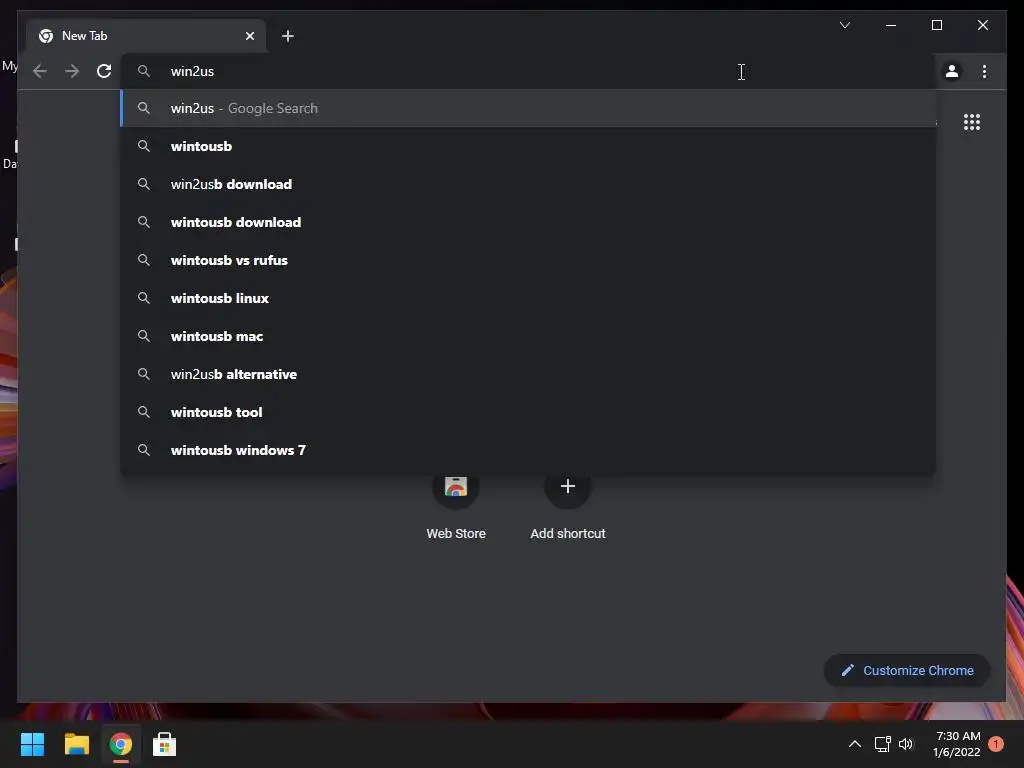
Task: Open File Explorer from the taskbar
Action: [76, 744]
